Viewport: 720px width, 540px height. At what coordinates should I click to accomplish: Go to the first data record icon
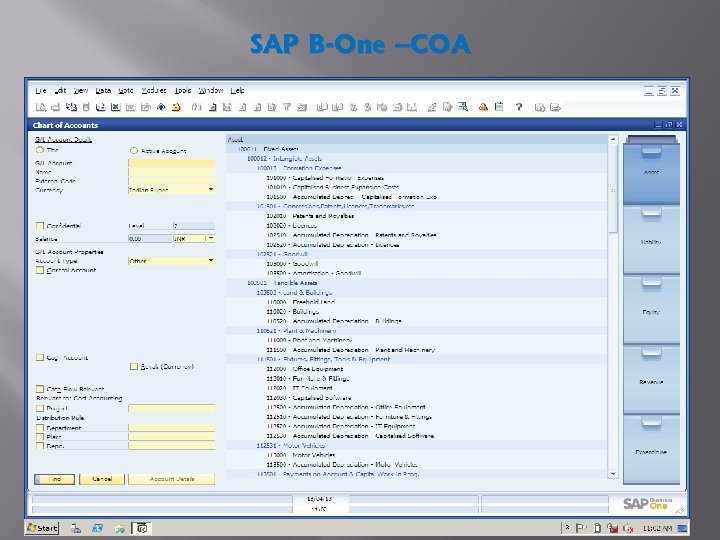[x=227, y=107]
